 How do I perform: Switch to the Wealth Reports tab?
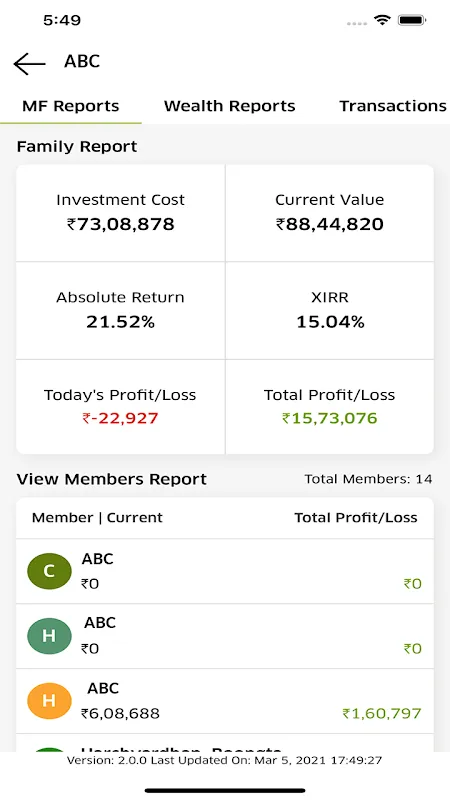230,106
